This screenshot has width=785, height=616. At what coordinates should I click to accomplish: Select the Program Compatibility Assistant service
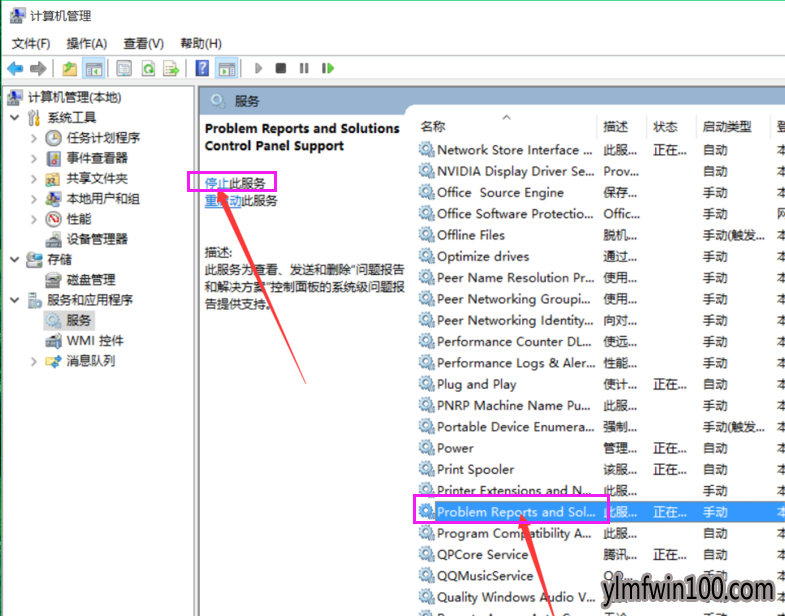(x=514, y=533)
